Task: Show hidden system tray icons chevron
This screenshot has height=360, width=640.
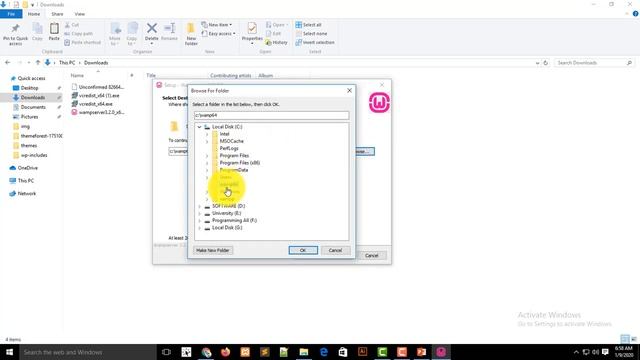Action: 576,352
